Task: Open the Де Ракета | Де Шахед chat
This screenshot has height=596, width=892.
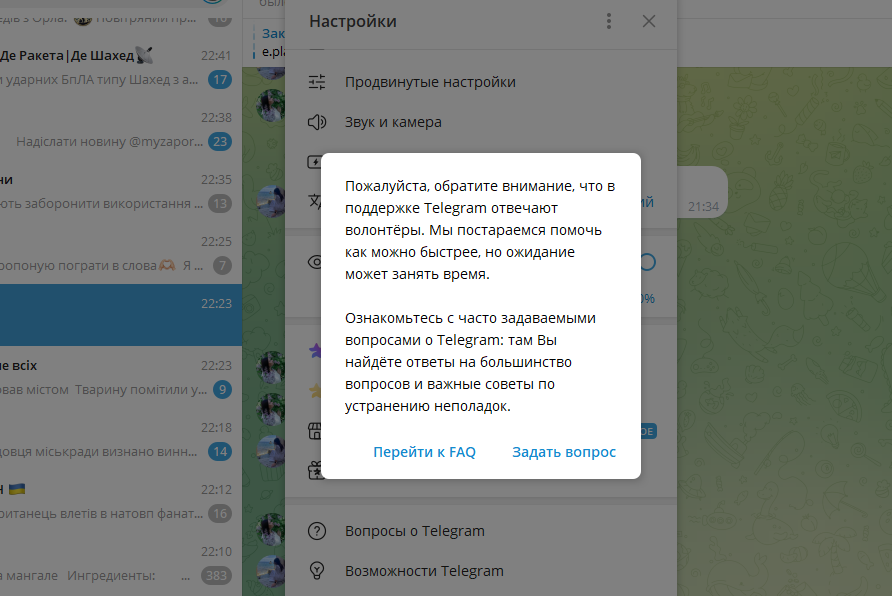Action: pos(121,67)
